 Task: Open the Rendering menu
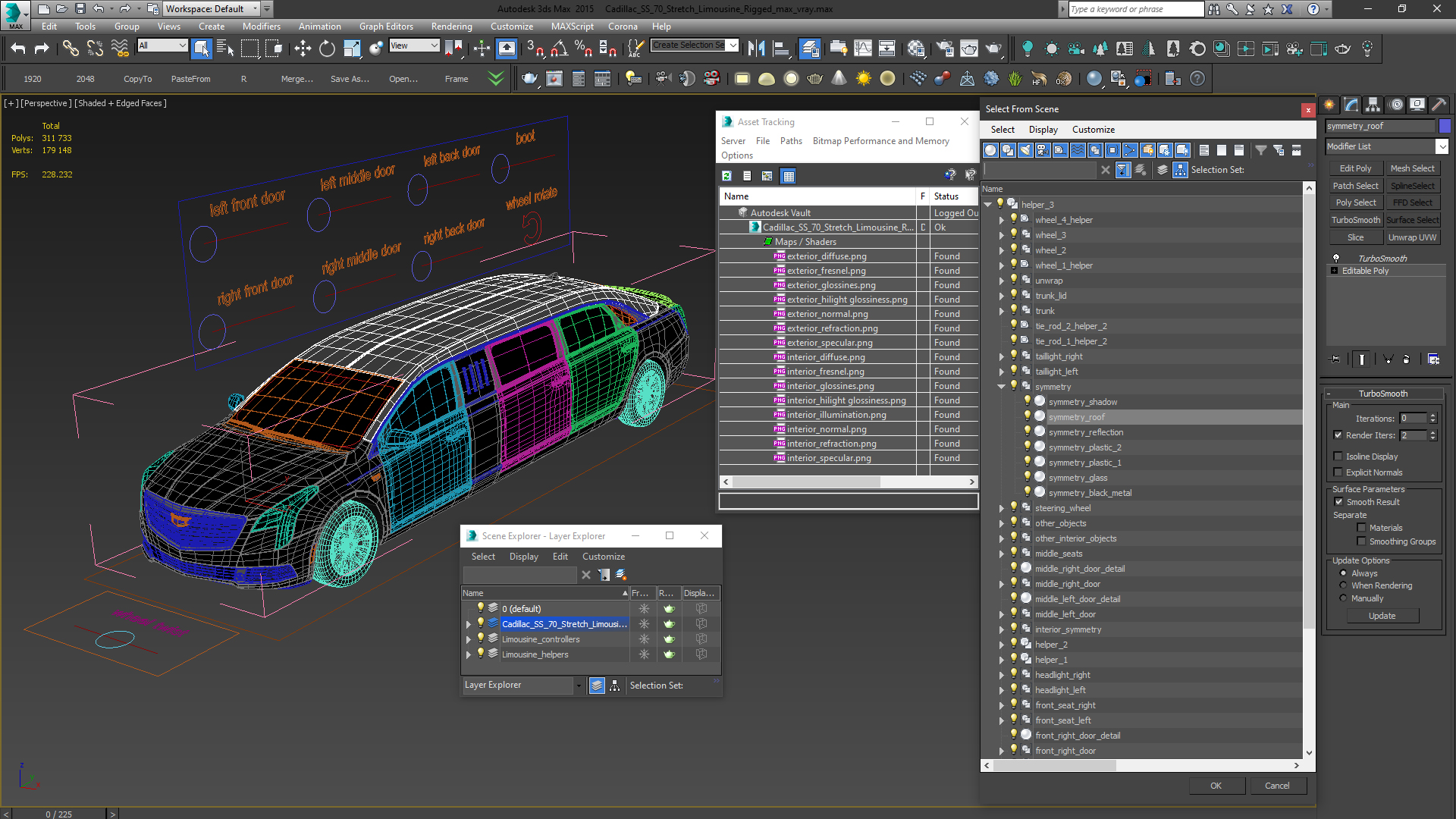click(451, 26)
